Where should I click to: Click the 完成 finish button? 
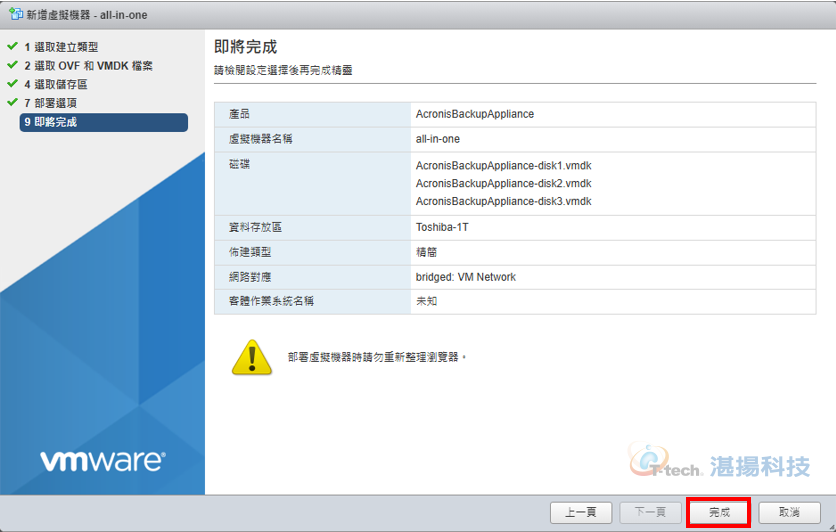(x=719, y=512)
